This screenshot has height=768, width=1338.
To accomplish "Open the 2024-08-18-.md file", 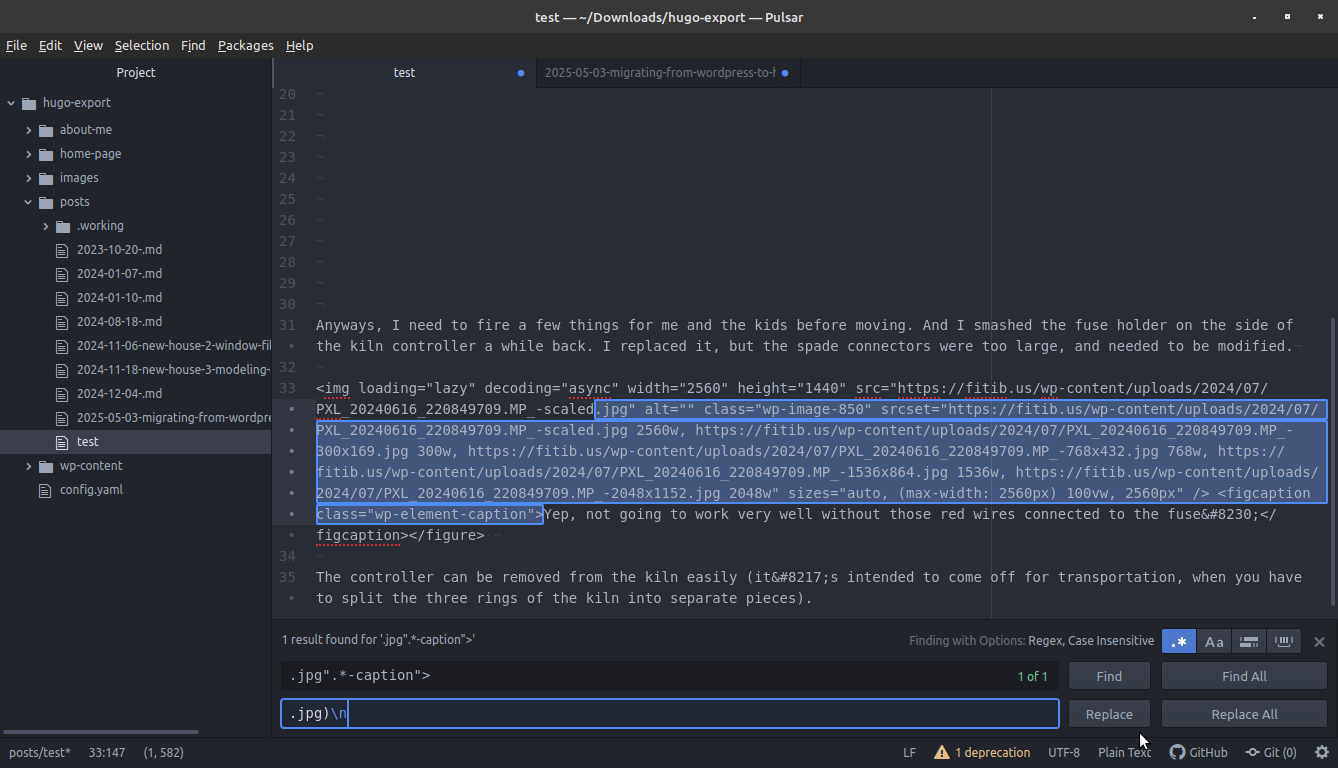I will (119, 322).
